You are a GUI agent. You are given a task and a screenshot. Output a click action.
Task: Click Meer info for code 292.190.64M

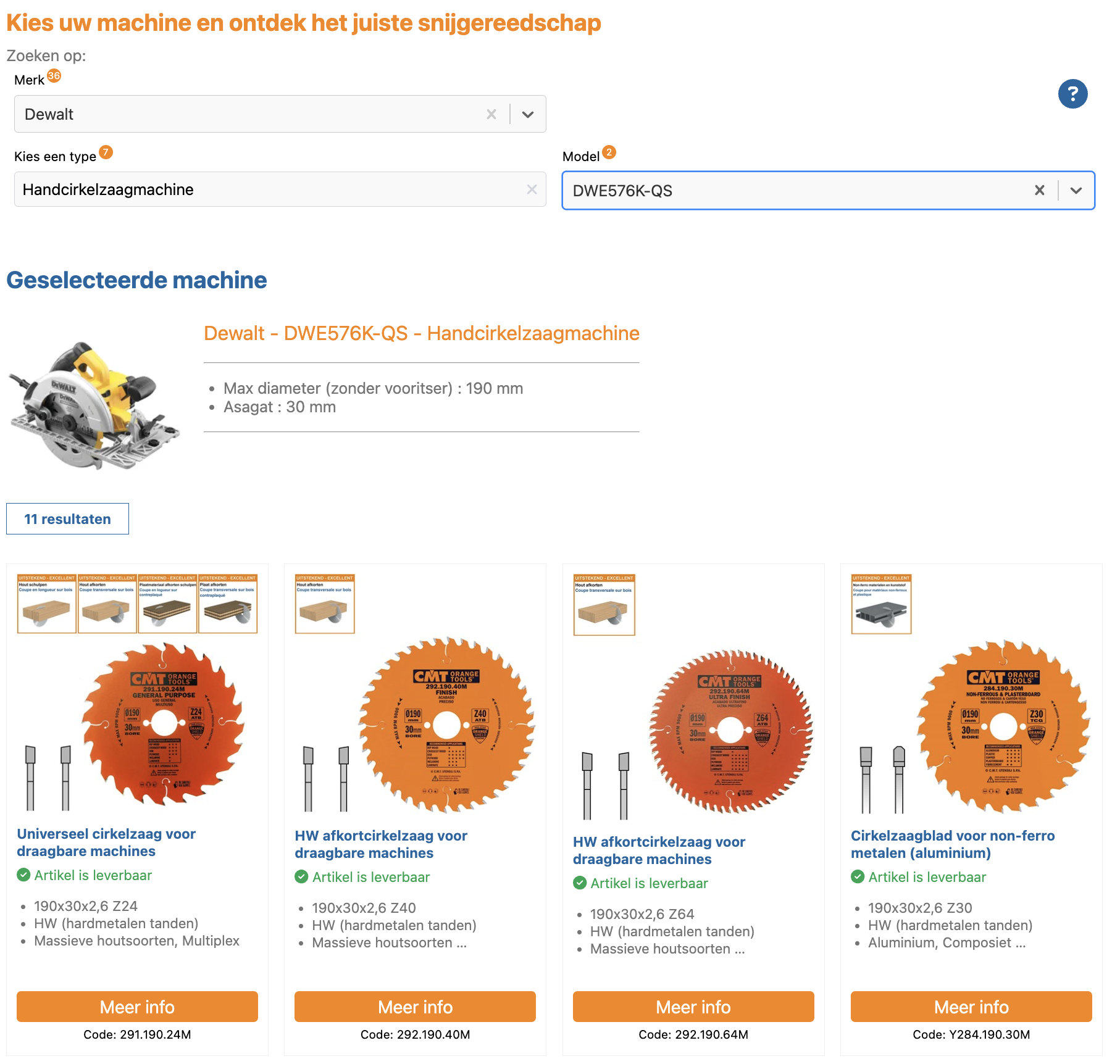[x=693, y=1007]
